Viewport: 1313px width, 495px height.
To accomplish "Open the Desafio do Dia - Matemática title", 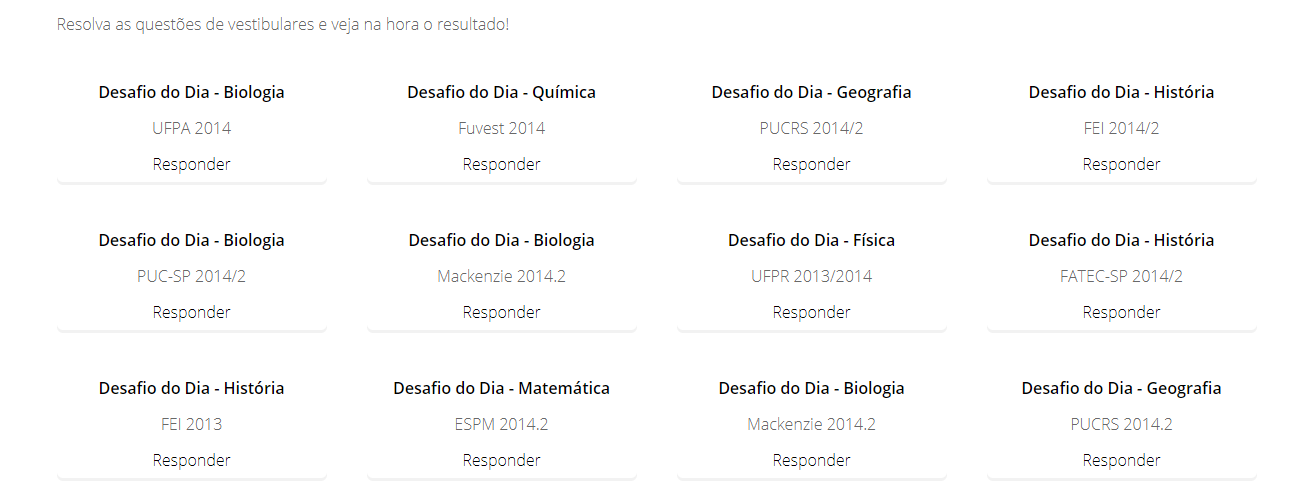I will tap(501, 388).
